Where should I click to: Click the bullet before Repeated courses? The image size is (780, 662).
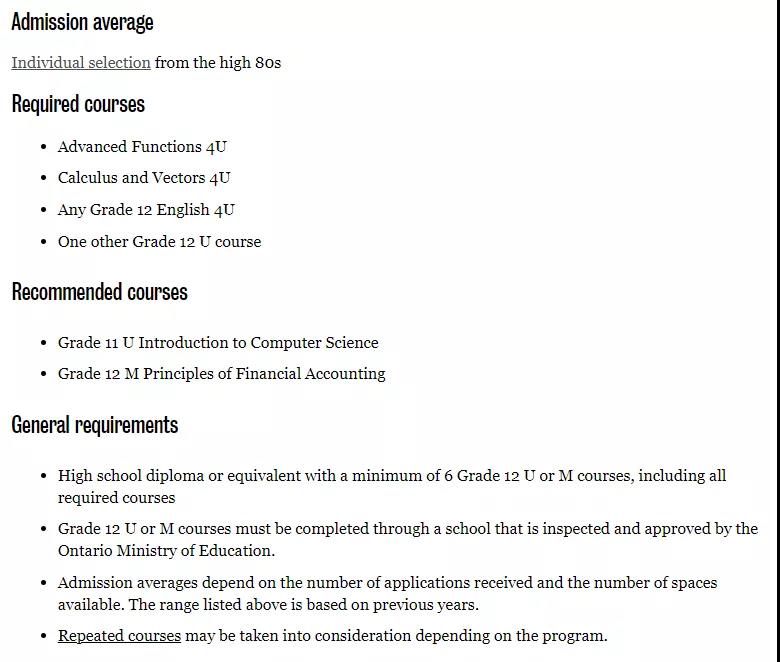[x=44, y=636]
